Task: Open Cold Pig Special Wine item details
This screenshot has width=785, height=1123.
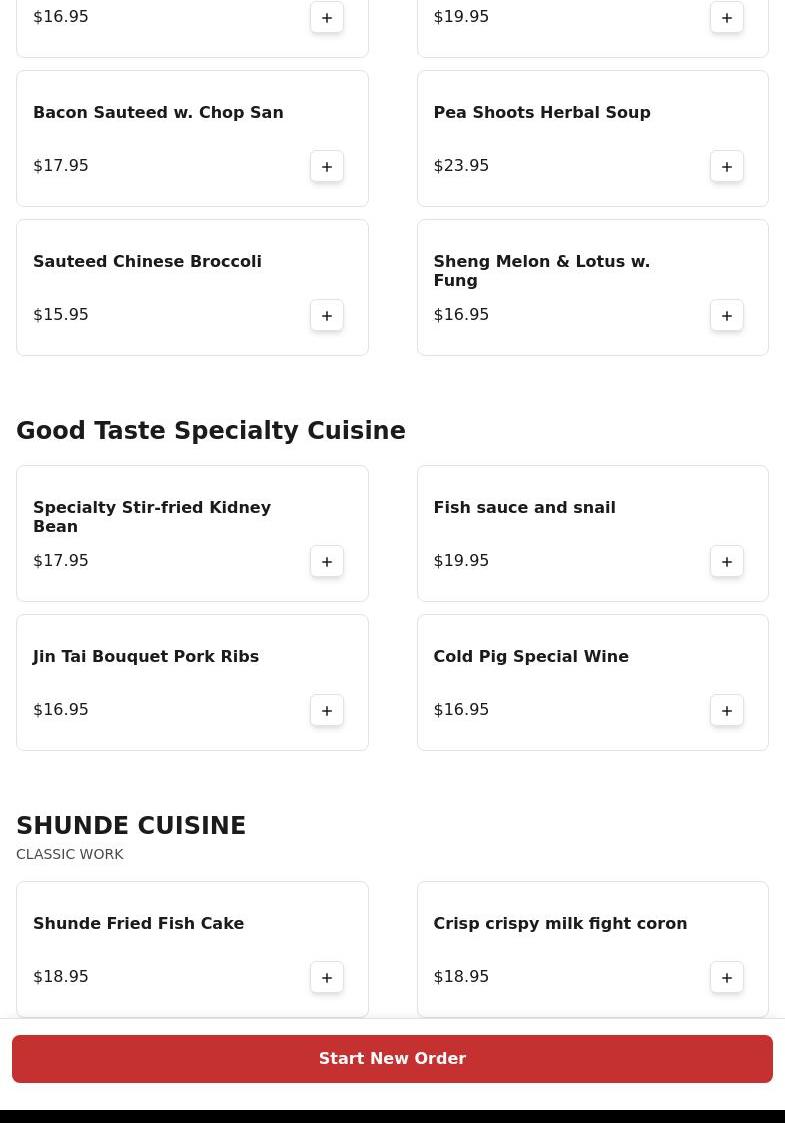Action: (530, 656)
